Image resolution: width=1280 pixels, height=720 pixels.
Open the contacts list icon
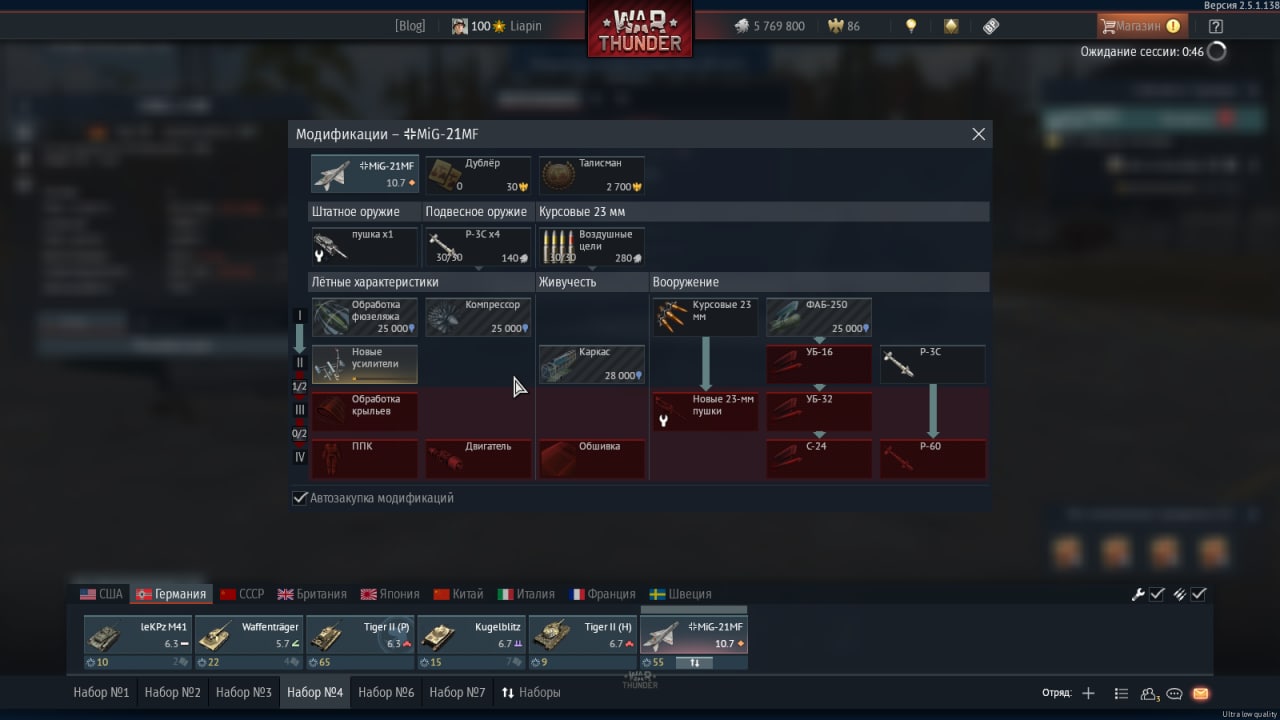pos(1149,693)
